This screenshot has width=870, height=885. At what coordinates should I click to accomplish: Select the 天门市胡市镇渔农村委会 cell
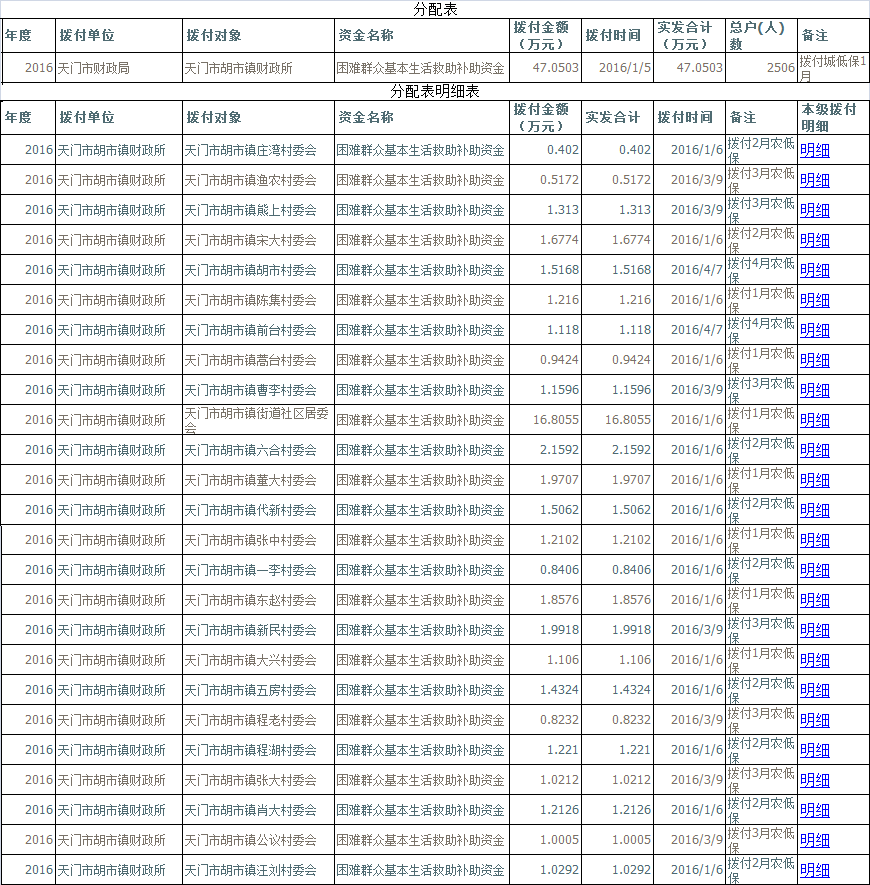(x=259, y=181)
